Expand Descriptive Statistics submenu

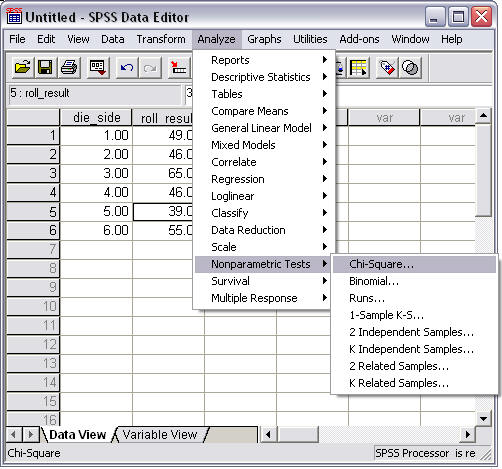(x=264, y=77)
